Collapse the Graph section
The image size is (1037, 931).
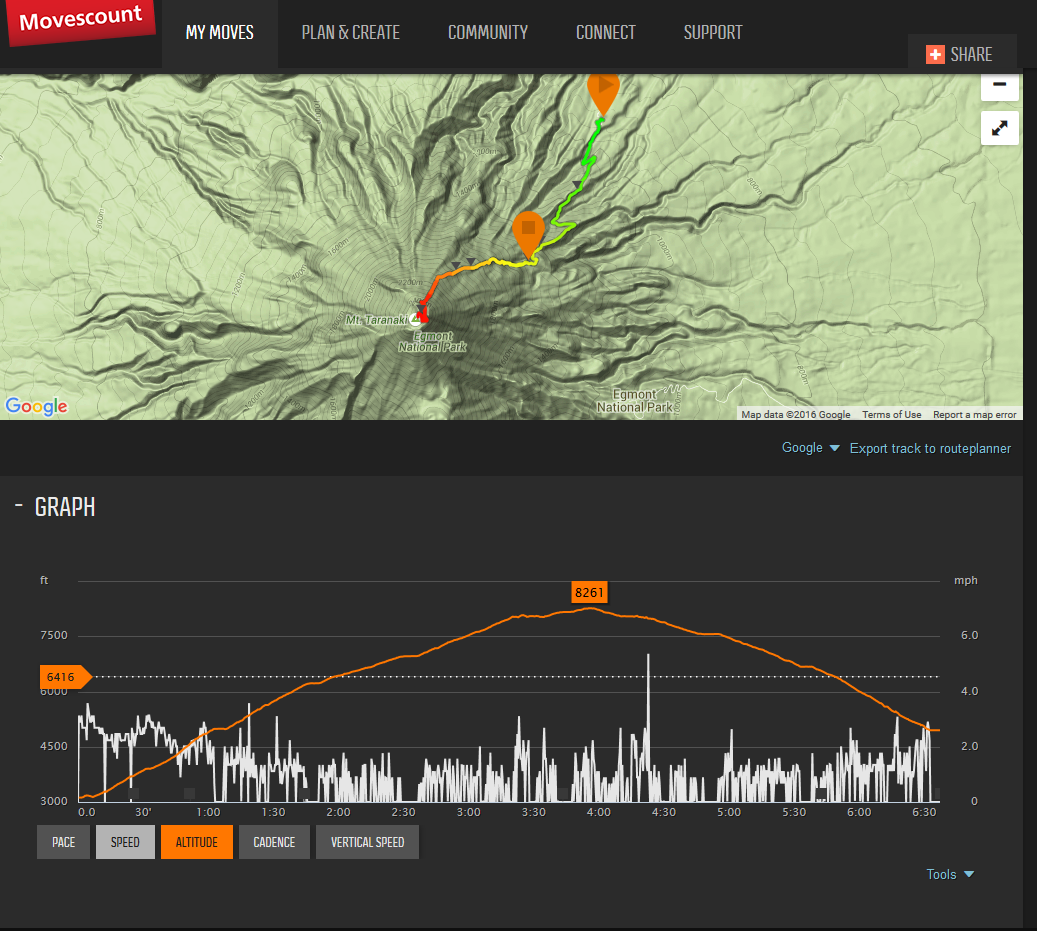[x=19, y=506]
